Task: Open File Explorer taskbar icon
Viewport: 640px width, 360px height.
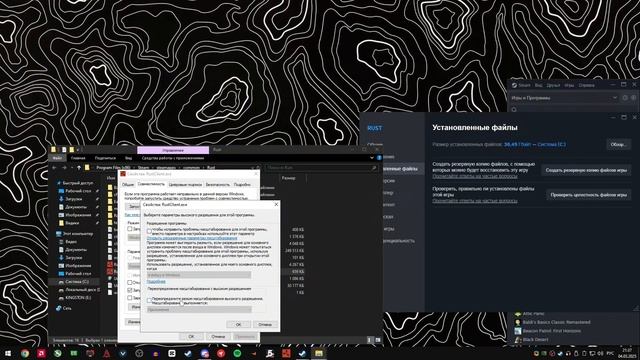Action: (x=319, y=353)
